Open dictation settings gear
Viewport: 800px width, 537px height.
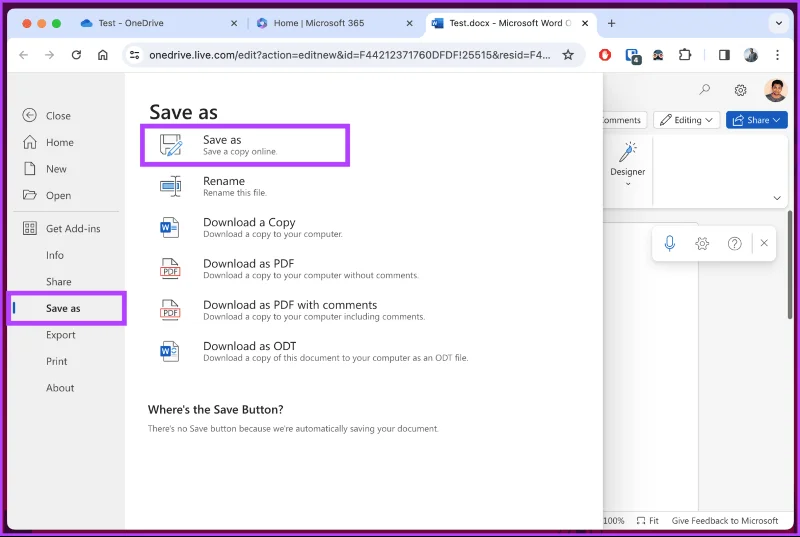[x=702, y=243]
